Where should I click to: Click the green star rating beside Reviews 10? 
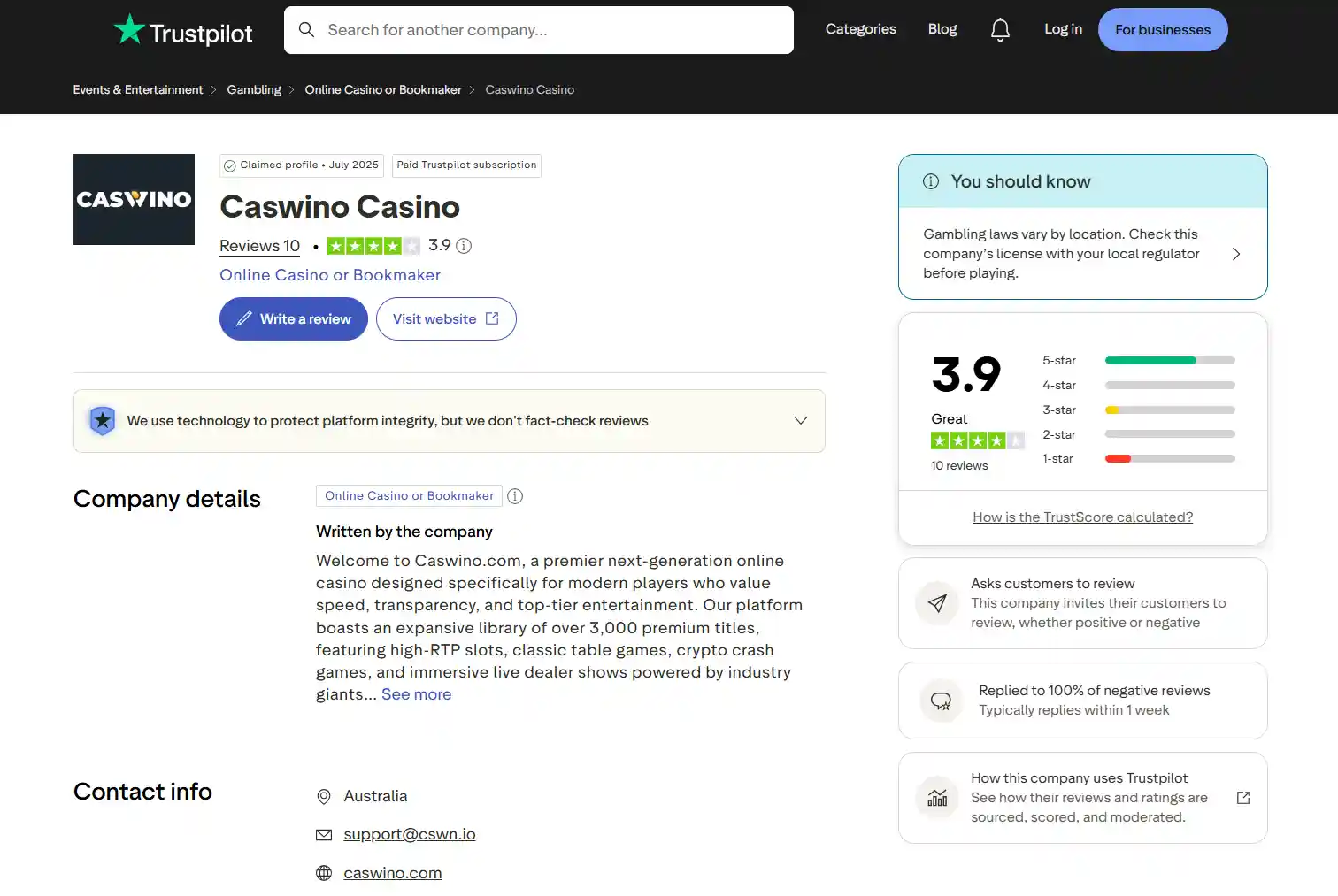(x=373, y=246)
